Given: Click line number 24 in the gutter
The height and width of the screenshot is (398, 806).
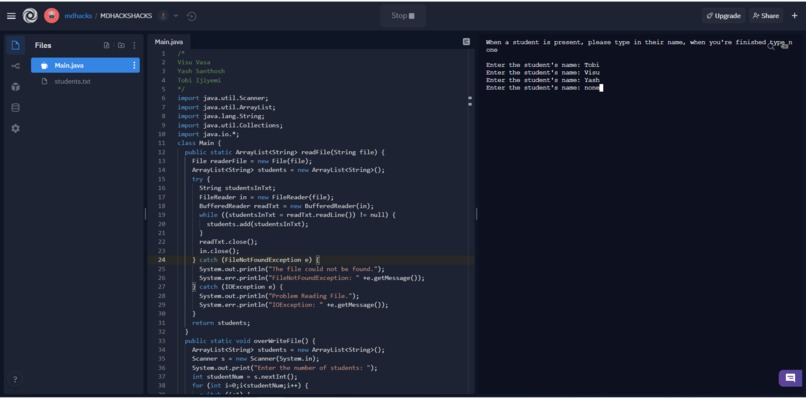Looking at the screenshot, I should 162,260.
